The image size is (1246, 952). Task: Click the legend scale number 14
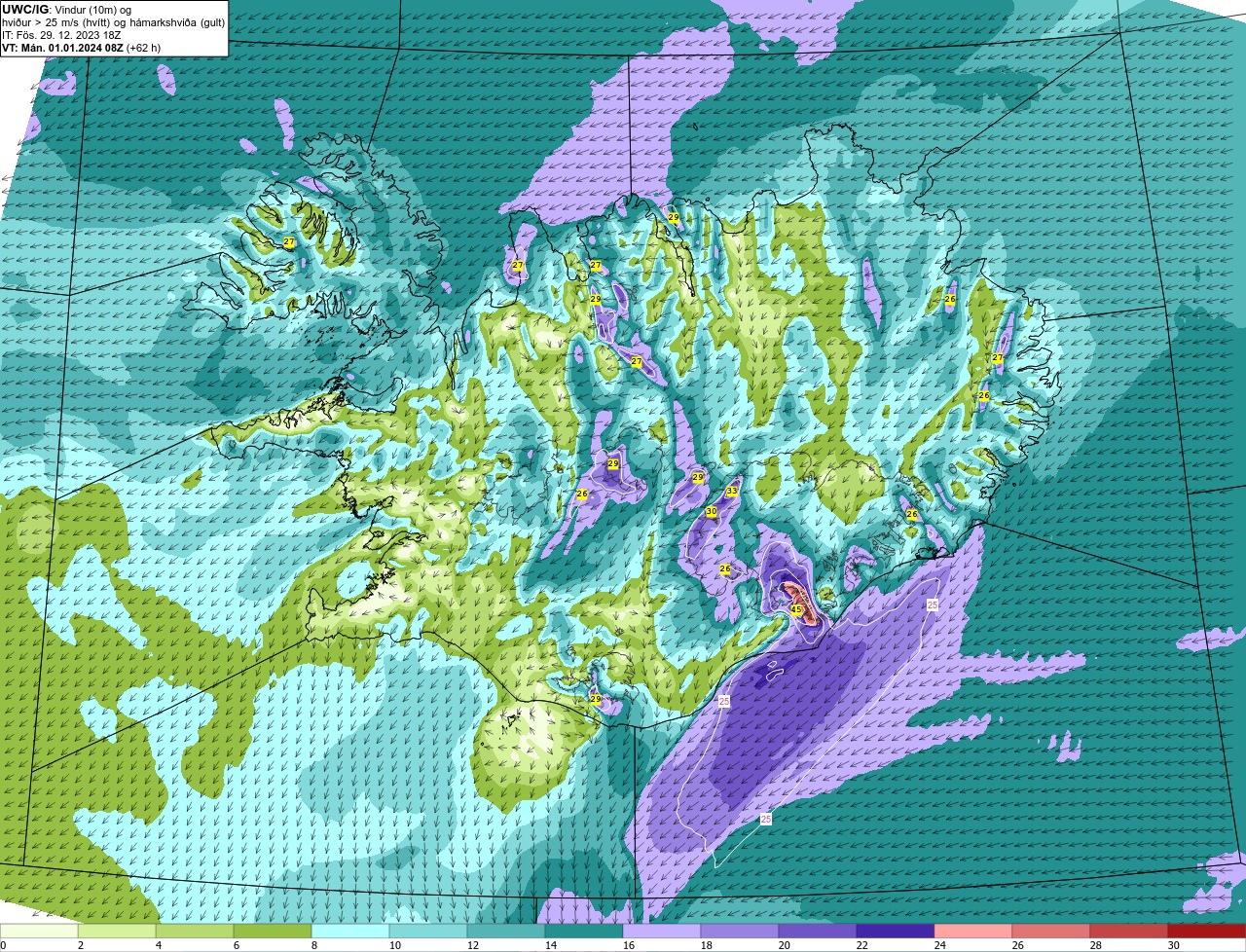click(551, 945)
